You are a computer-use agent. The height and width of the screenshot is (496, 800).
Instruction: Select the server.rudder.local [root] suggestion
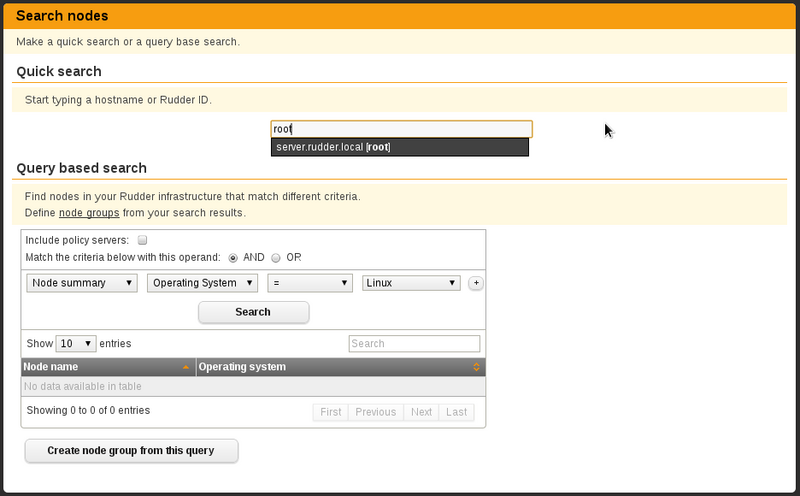[x=400, y=147]
